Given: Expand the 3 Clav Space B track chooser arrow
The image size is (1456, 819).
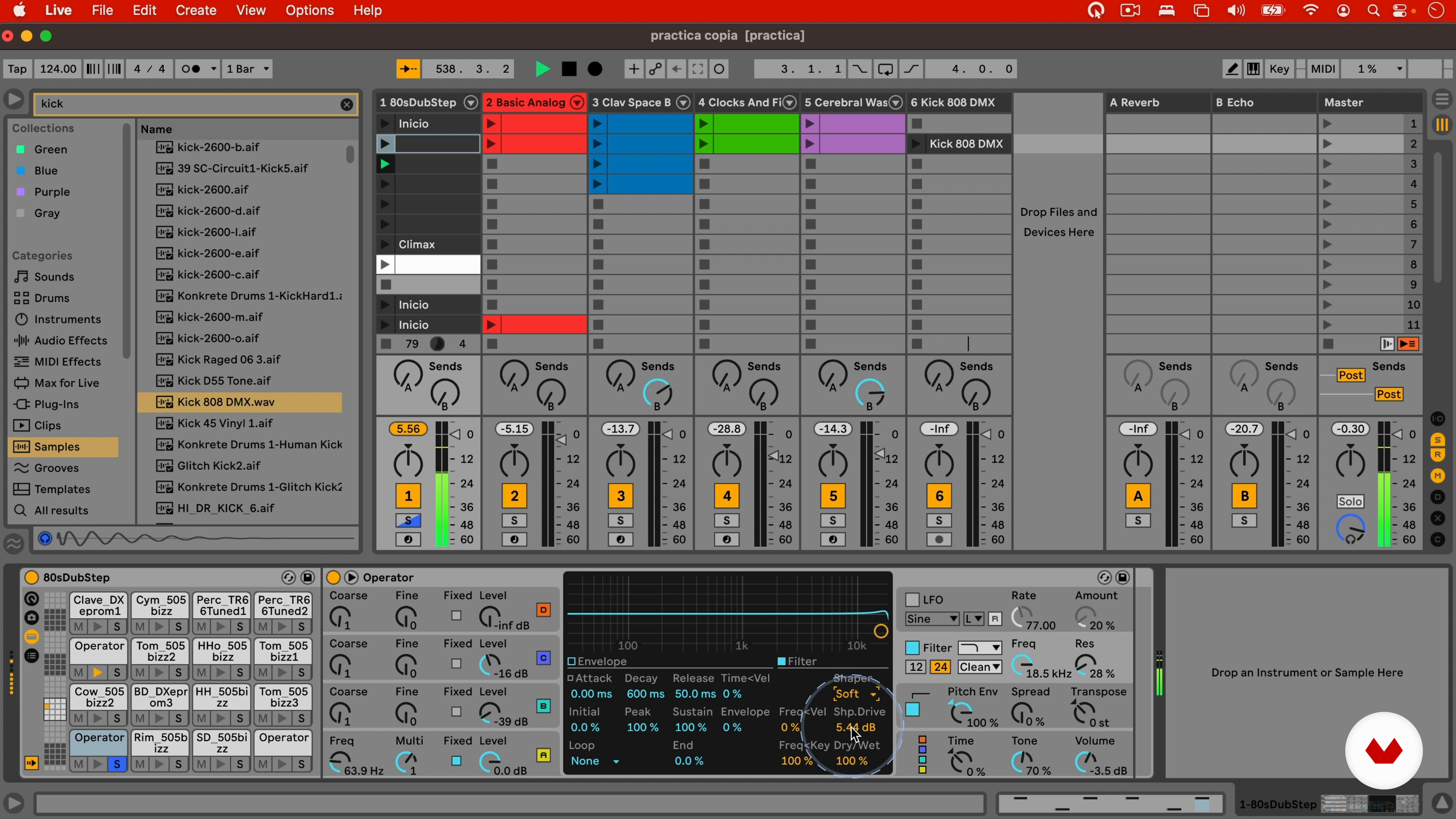Looking at the screenshot, I should click(683, 102).
